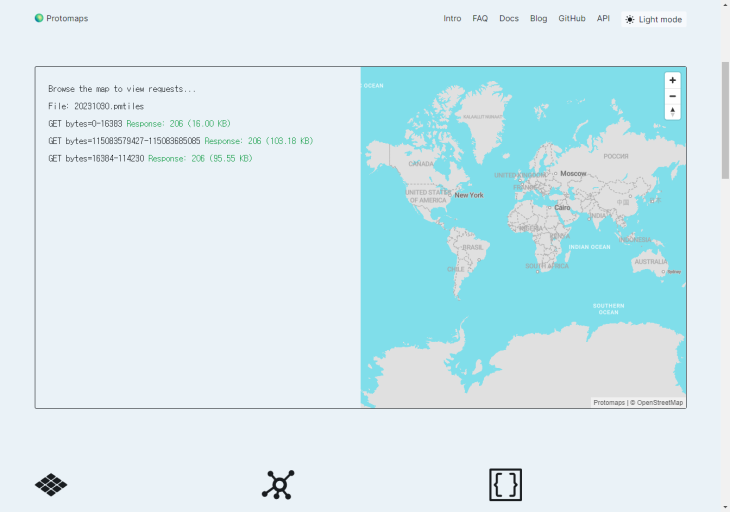Open the API navigation link

[x=603, y=18]
